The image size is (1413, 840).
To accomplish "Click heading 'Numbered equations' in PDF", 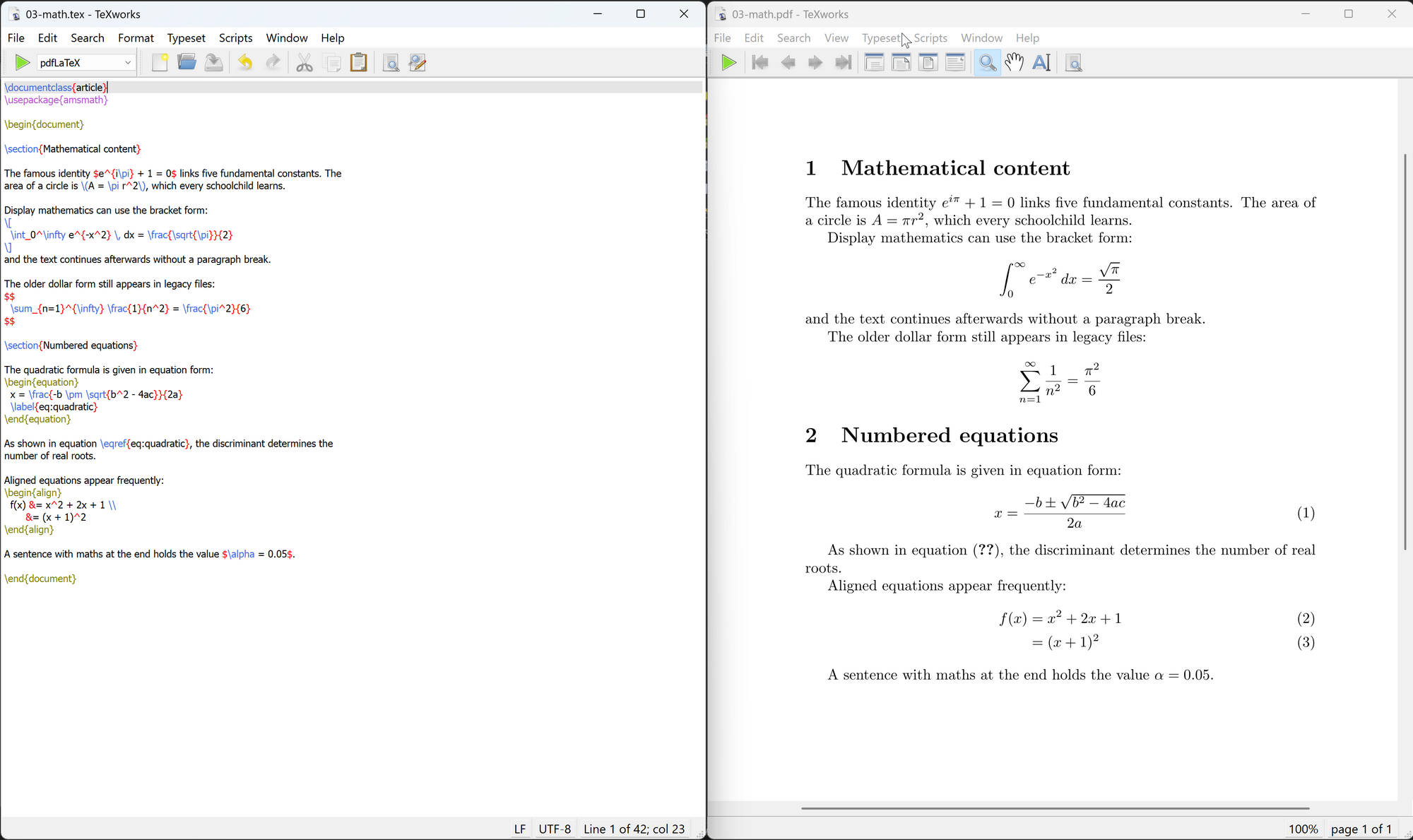I will pos(950,435).
